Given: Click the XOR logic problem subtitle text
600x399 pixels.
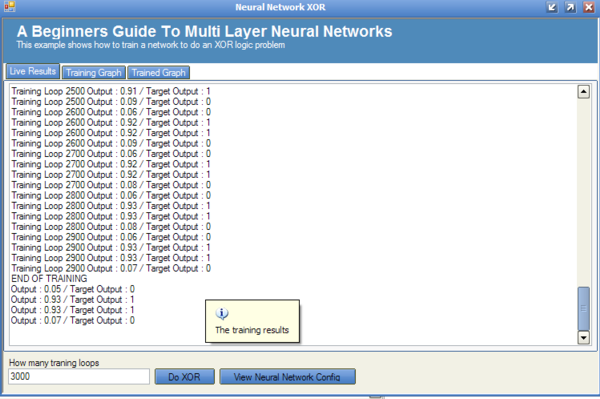Looking at the screenshot, I should pos(151,45).
